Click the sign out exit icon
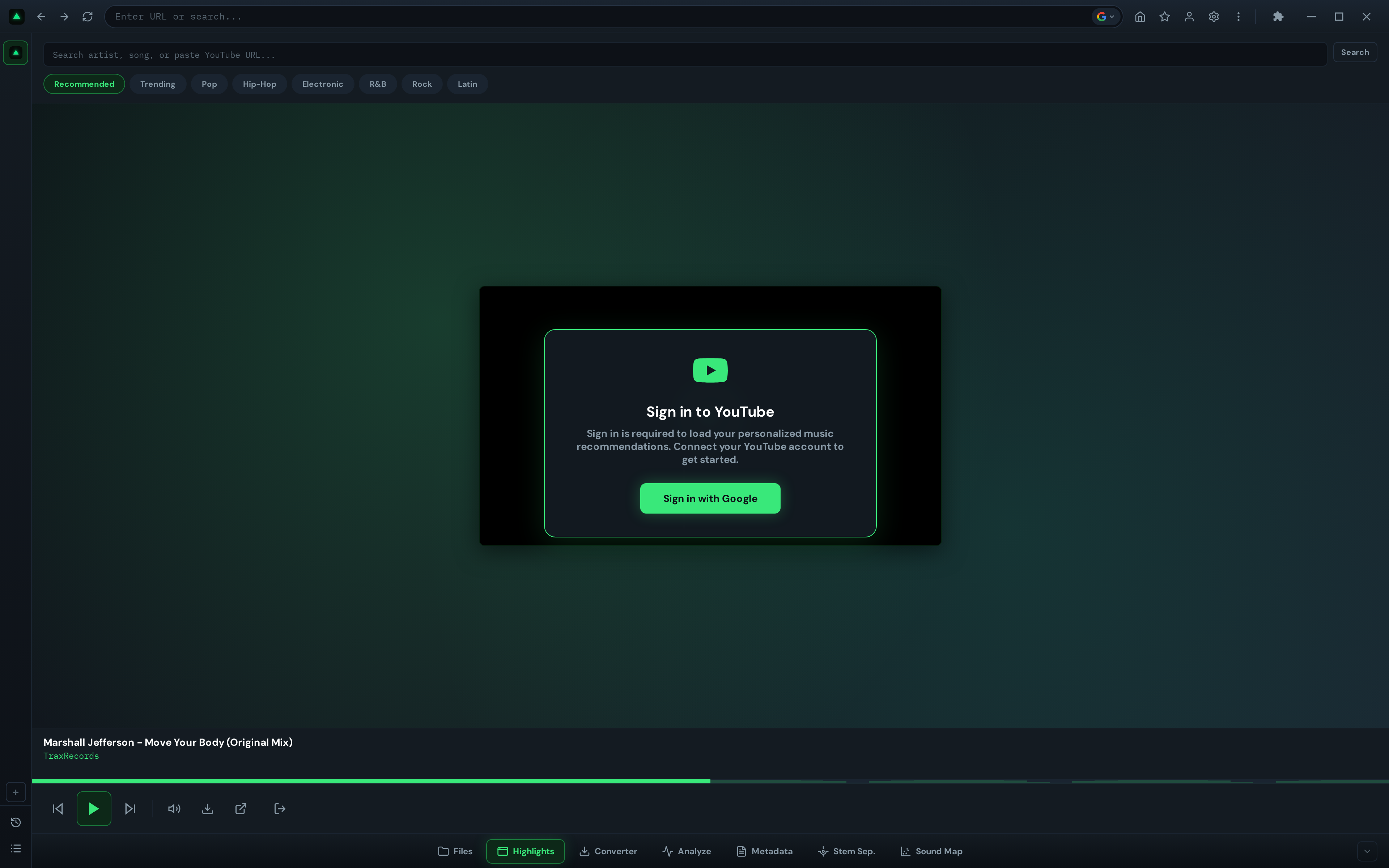This screenshot has width=1389, height=868. (x=280, y=808)
